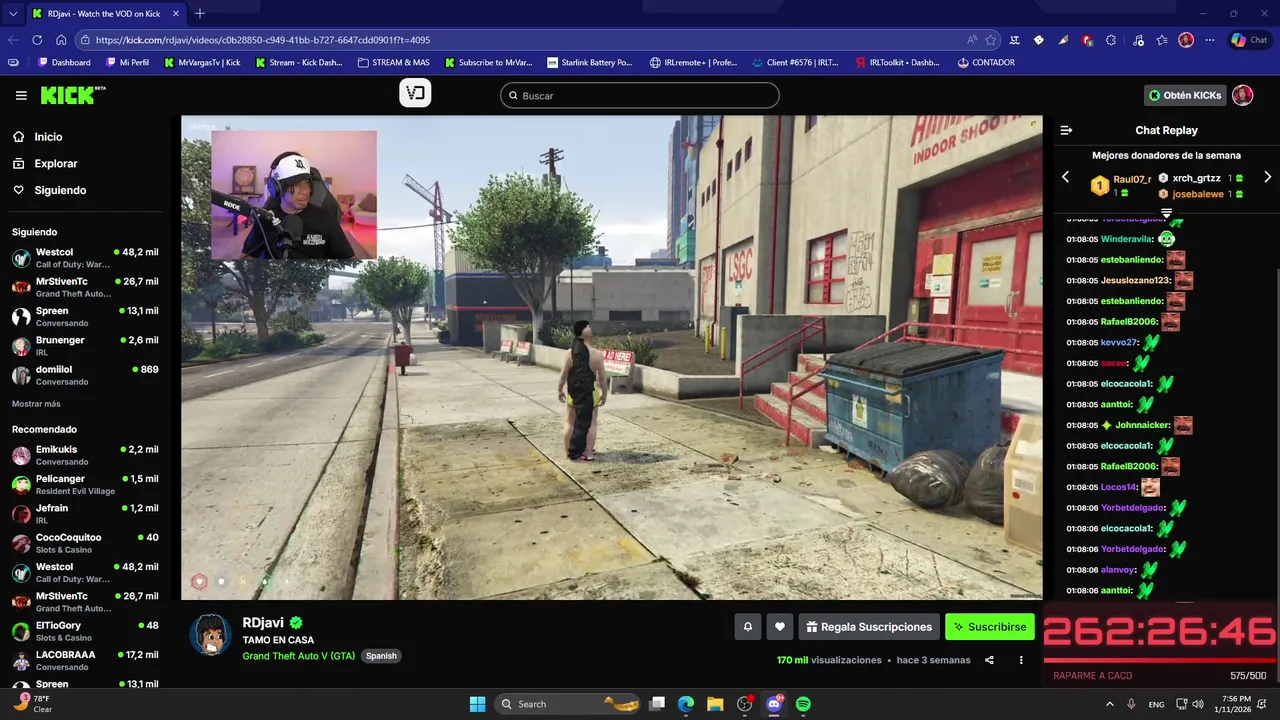Open the Mi Perfil bookmark
Screen dimensions: 1280x720
pyautogui.click(x=127, y=62)
